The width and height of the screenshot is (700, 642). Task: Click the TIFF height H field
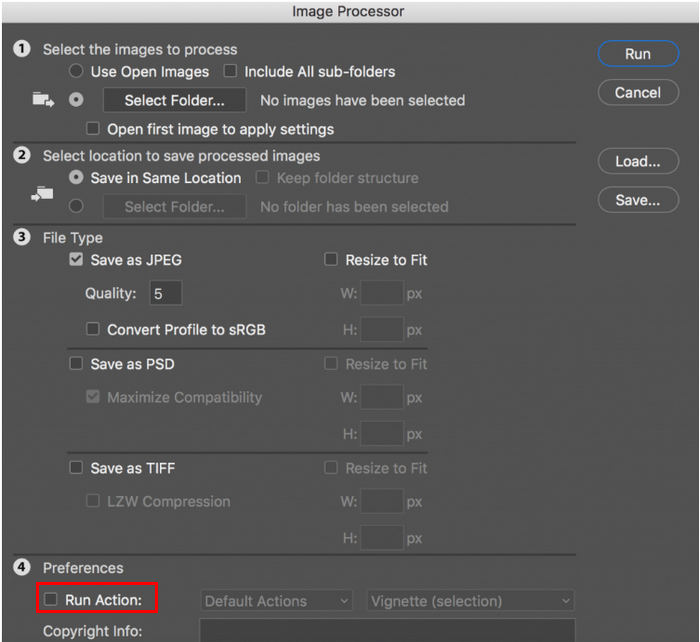pos(382,538)
